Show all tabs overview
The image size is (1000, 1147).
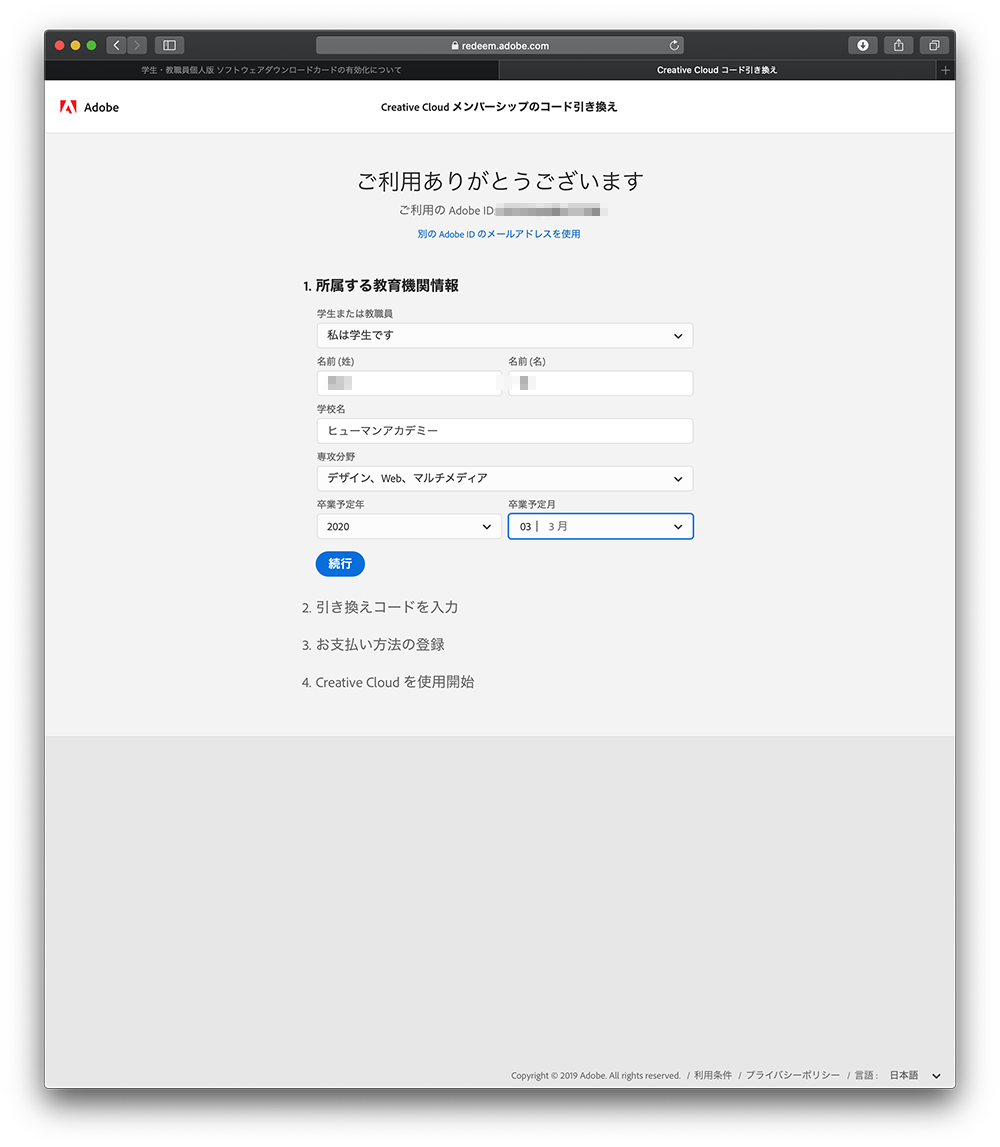coord(934,45)
